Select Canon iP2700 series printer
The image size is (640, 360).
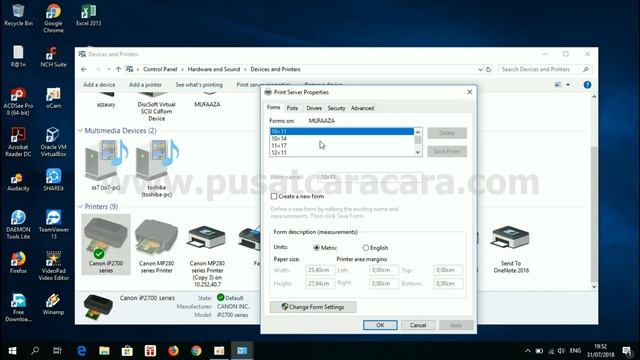pos(106,244)
